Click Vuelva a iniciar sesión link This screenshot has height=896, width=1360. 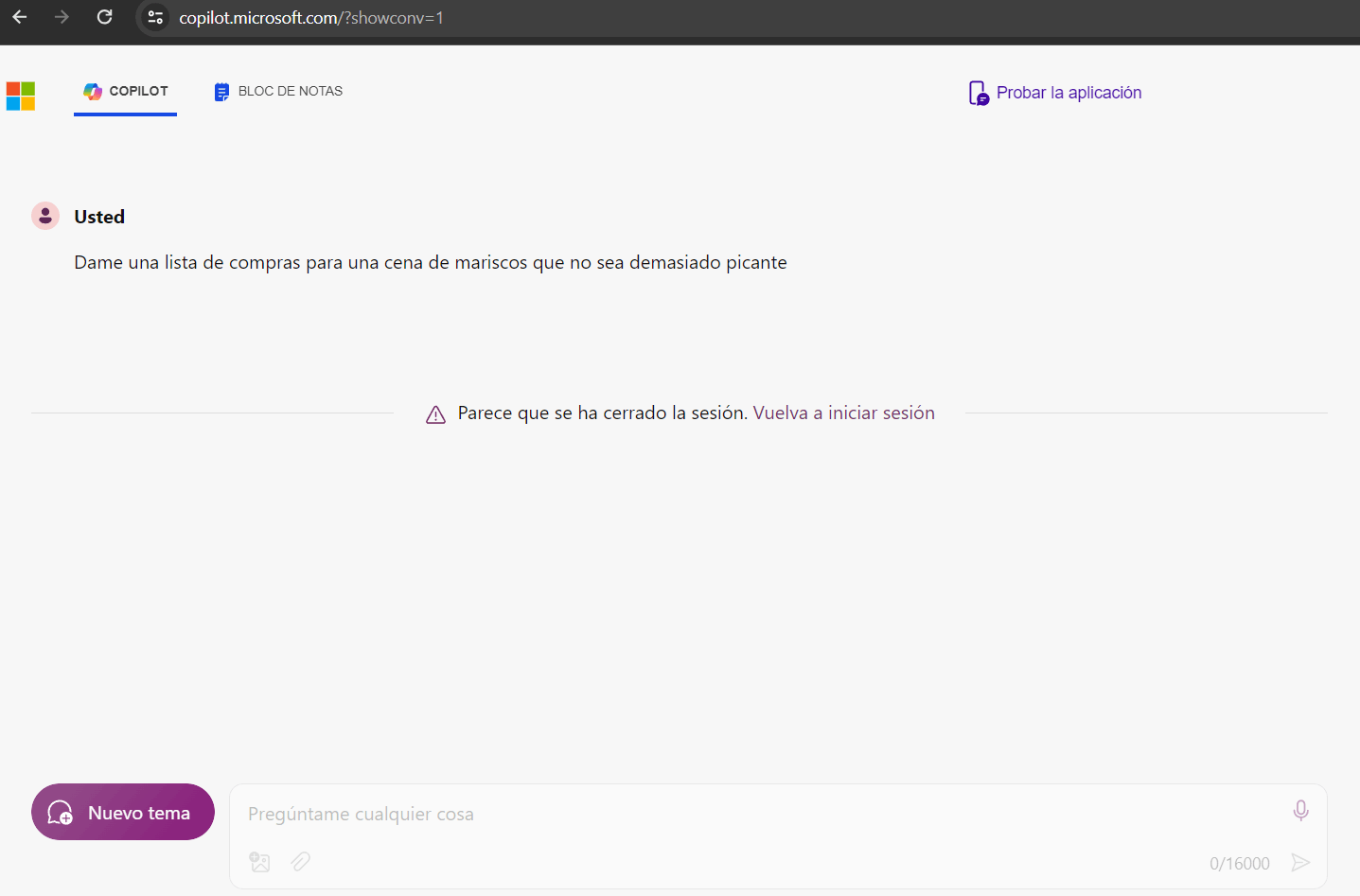pos(844,413)
